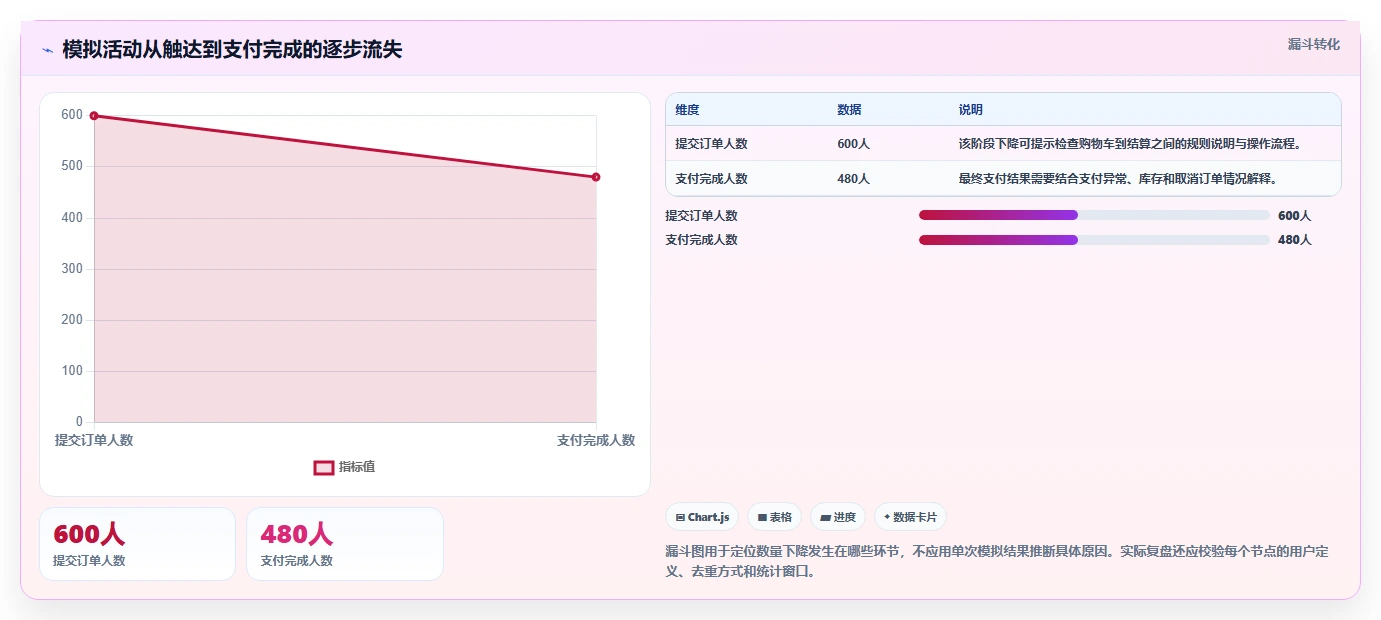1381x620 pixels.
Task: Click the lightning icon beside the title
Action: point(47,50)
